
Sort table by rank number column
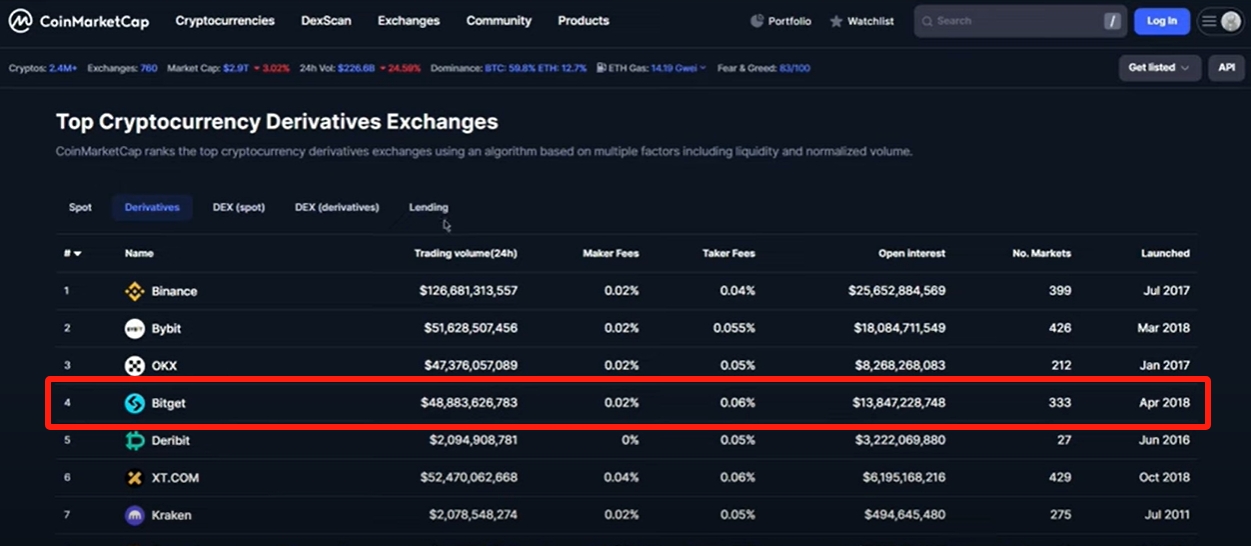point(72,253)
